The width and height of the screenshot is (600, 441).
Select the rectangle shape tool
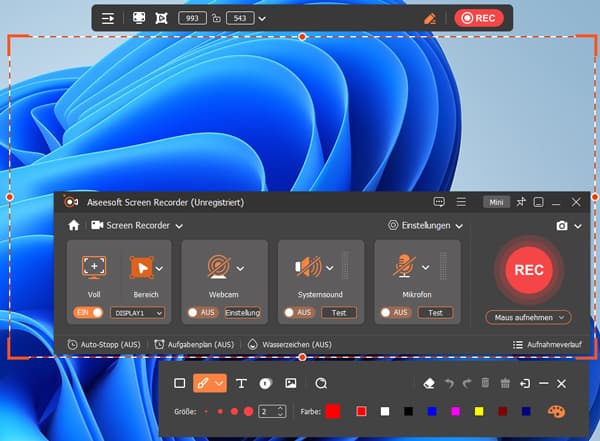click(179, 383)
